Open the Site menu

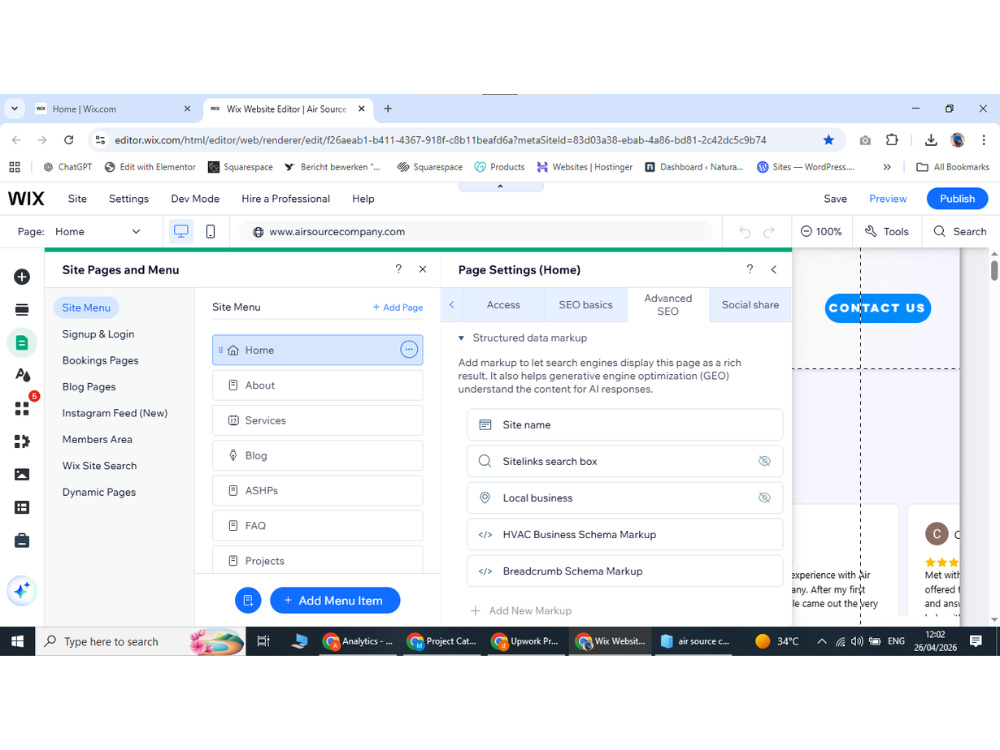pyautogui.click(x=77, y=198)
